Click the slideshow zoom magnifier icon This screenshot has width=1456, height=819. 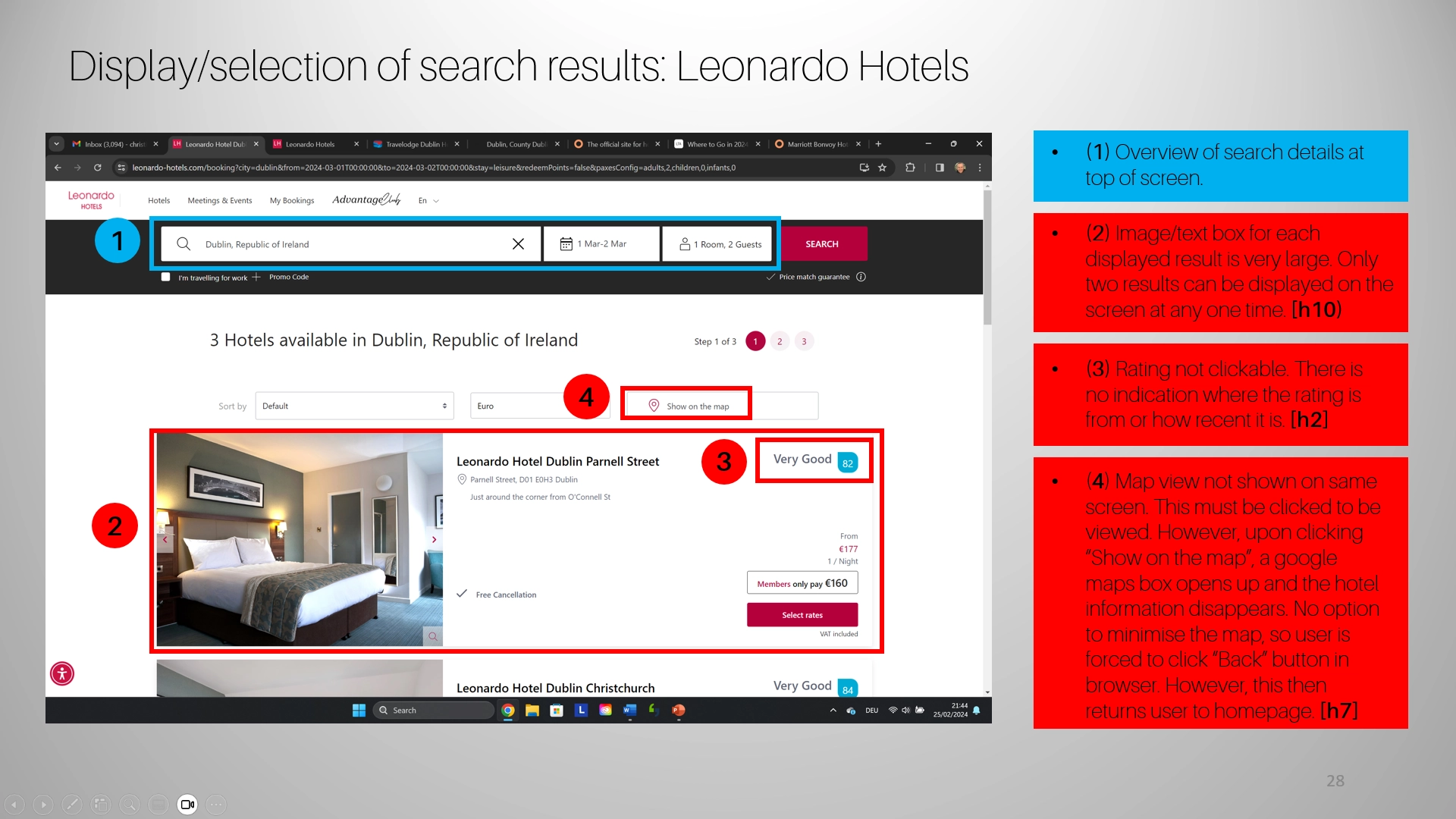click(130, 805)
